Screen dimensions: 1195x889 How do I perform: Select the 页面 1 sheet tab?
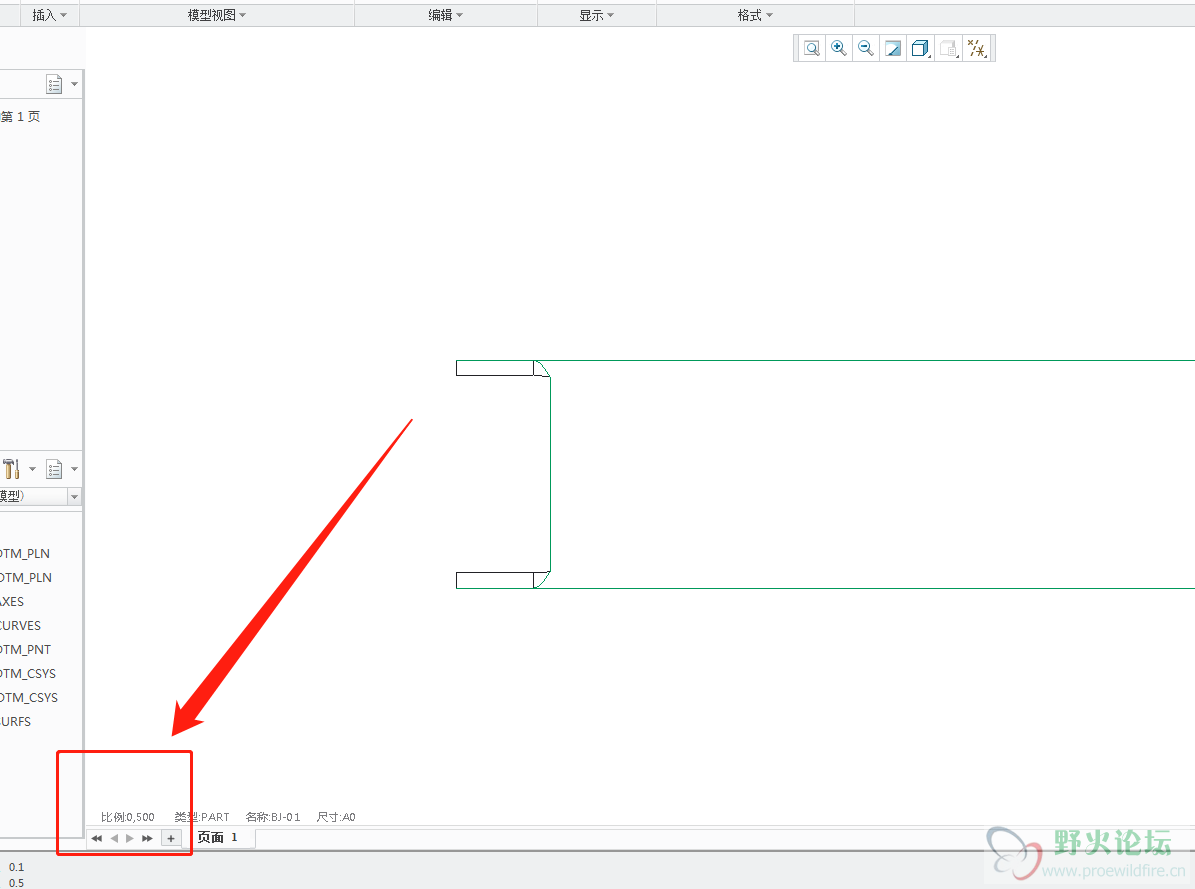click(x=218, y=837)
